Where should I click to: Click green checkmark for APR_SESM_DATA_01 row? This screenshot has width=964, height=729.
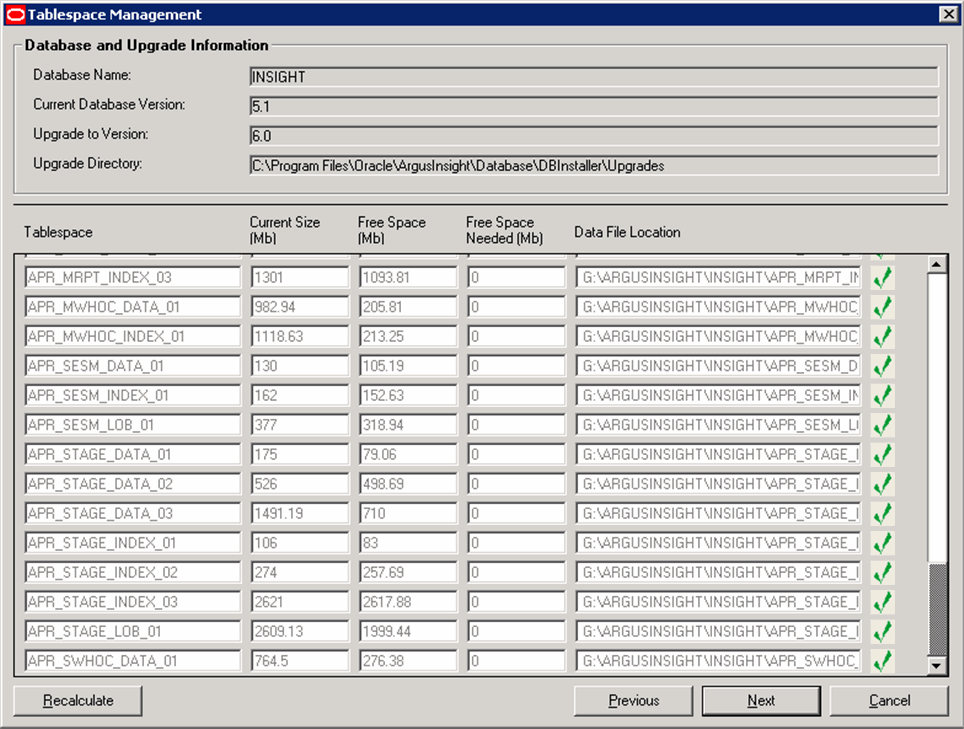pyautogui.click(x=882, y=366)
